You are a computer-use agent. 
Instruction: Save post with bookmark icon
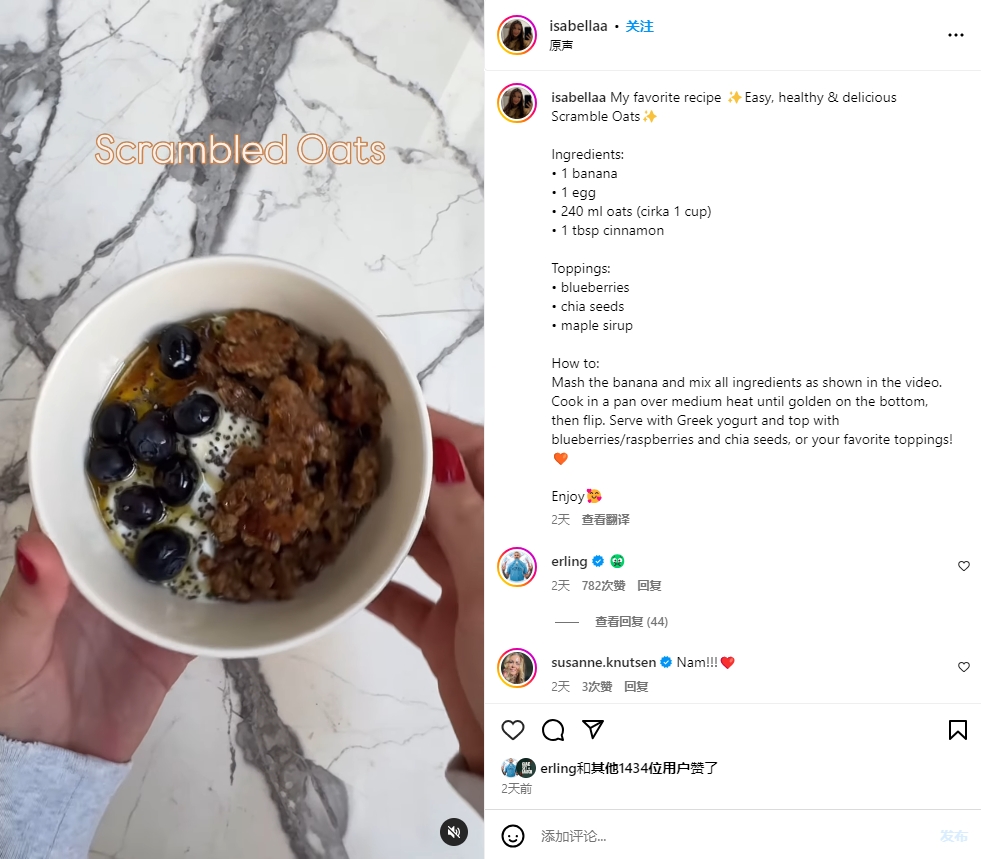click(x=957, y=729)
